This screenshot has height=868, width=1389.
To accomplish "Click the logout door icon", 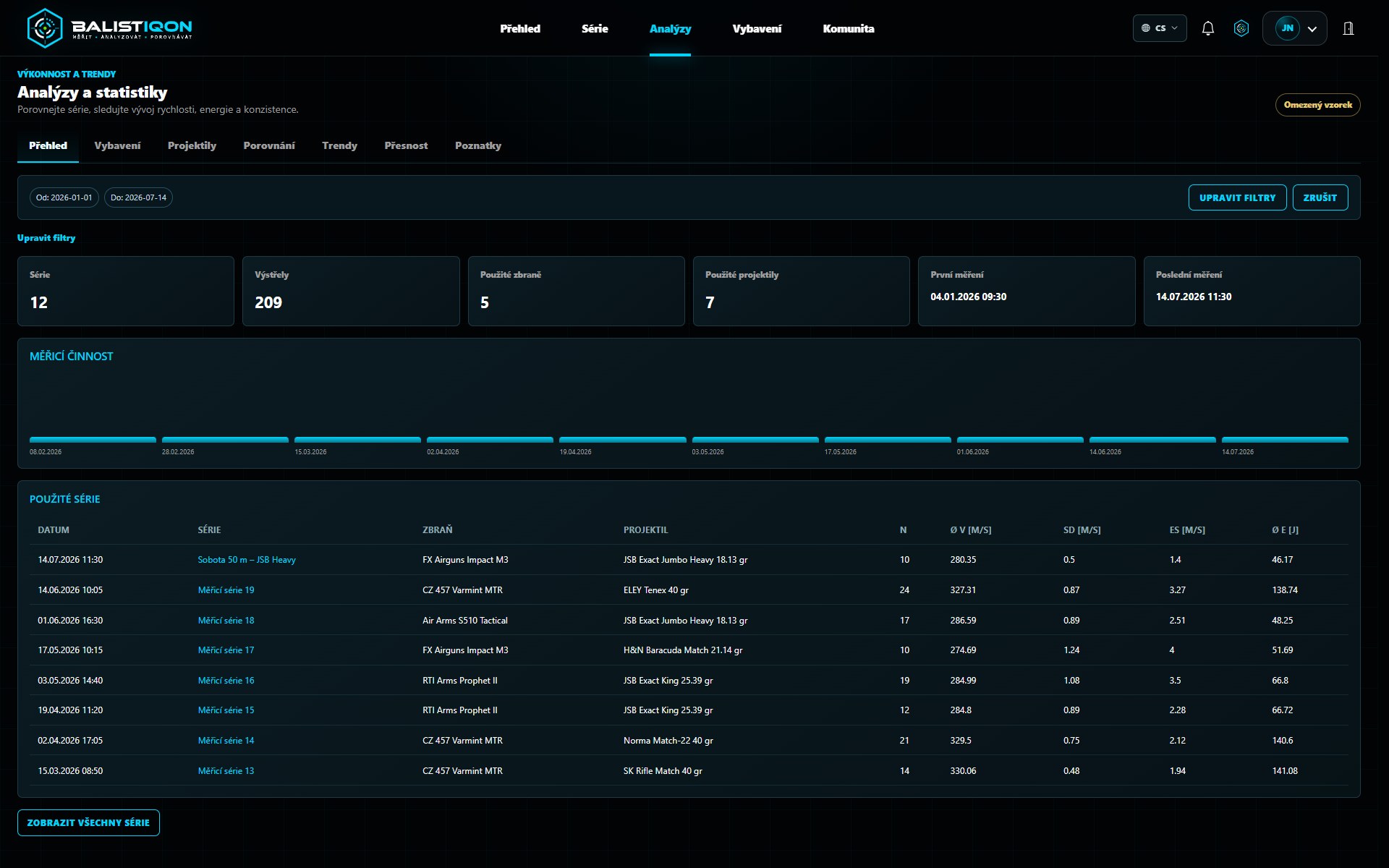I will click(1348, 28).
